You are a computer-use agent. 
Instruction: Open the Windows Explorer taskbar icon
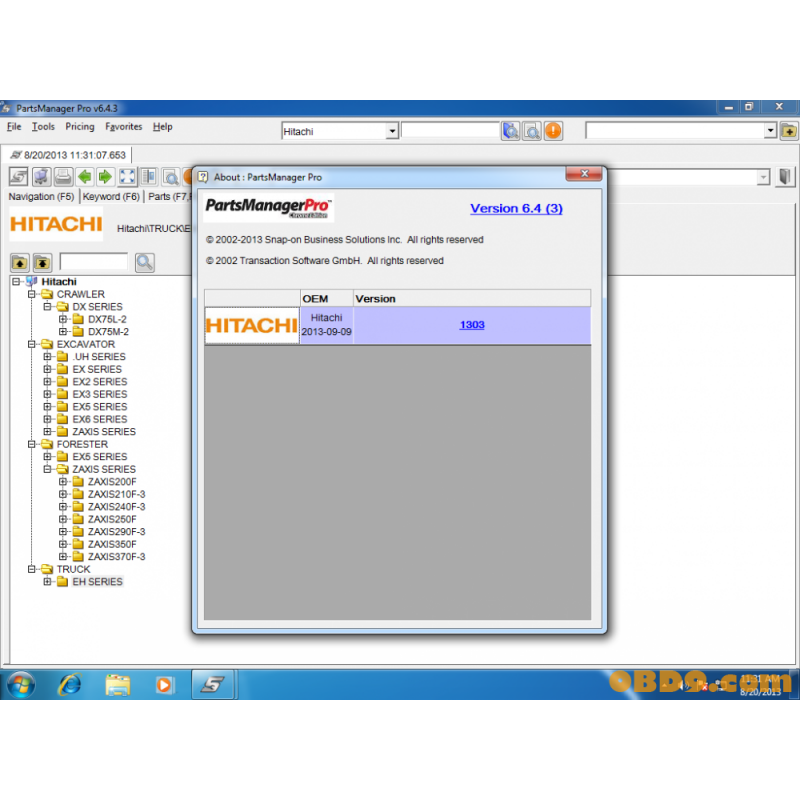point(117,684)
